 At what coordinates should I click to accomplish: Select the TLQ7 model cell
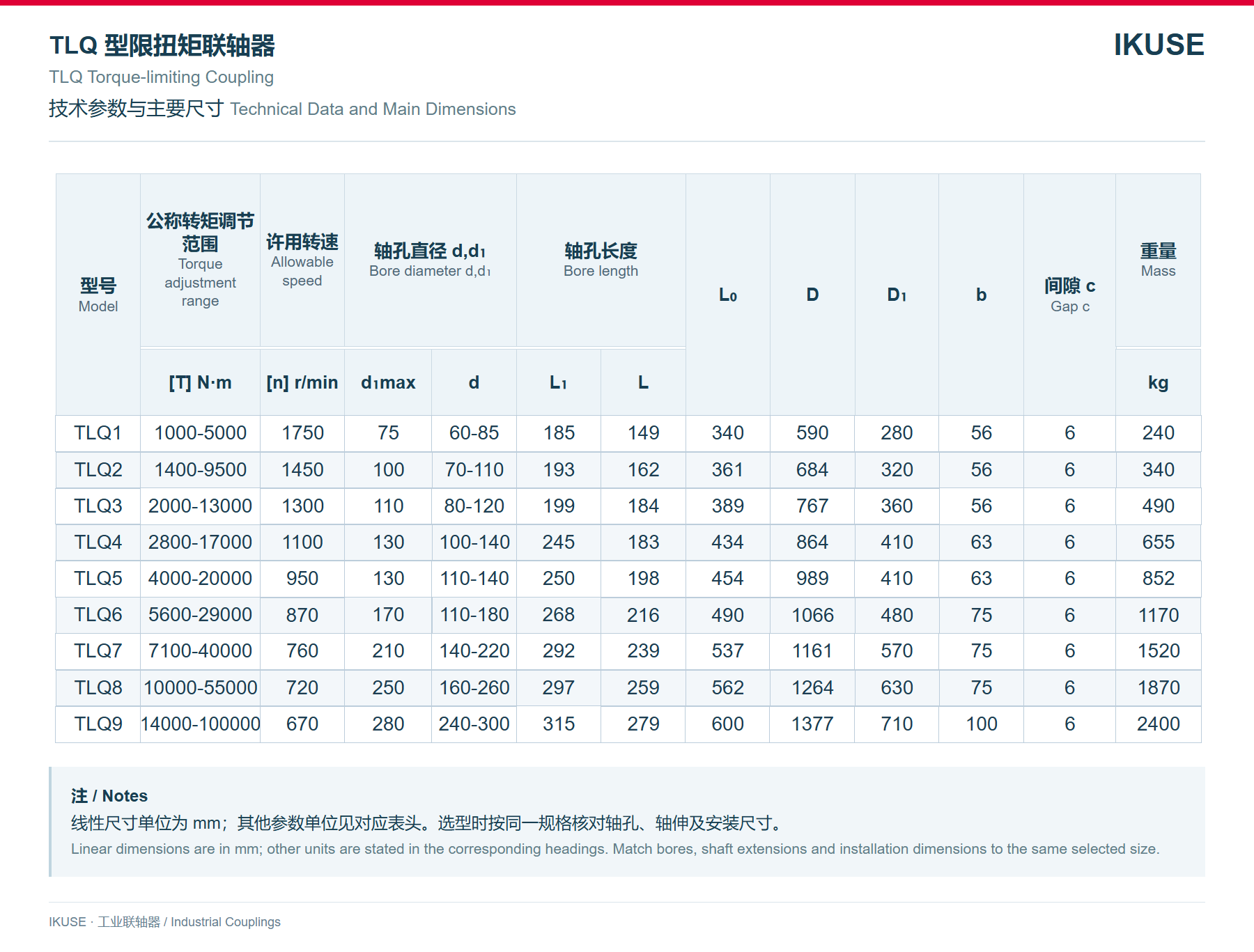(x=98, y=651)
